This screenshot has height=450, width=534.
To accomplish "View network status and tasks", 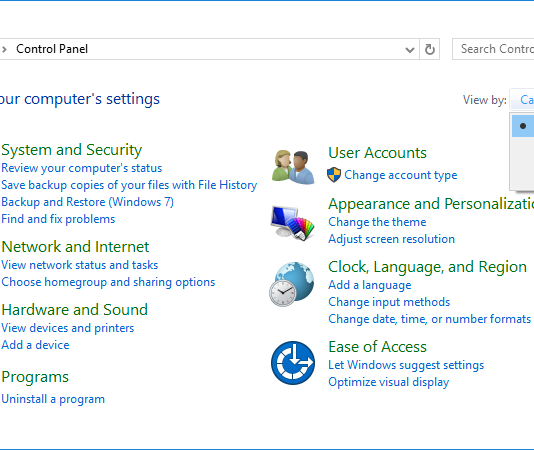I will click(x=80, y=265).
